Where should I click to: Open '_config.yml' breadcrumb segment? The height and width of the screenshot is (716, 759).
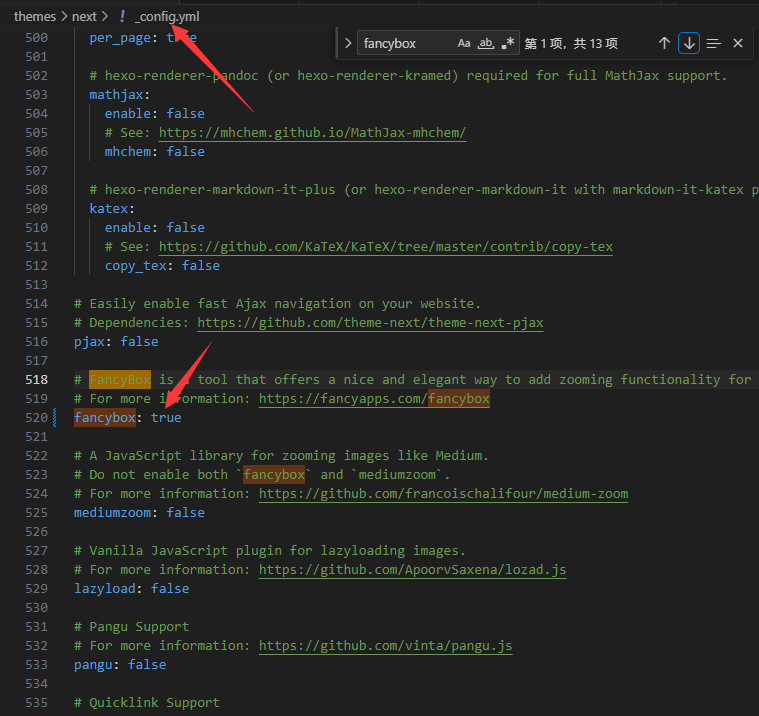point(167,16)
